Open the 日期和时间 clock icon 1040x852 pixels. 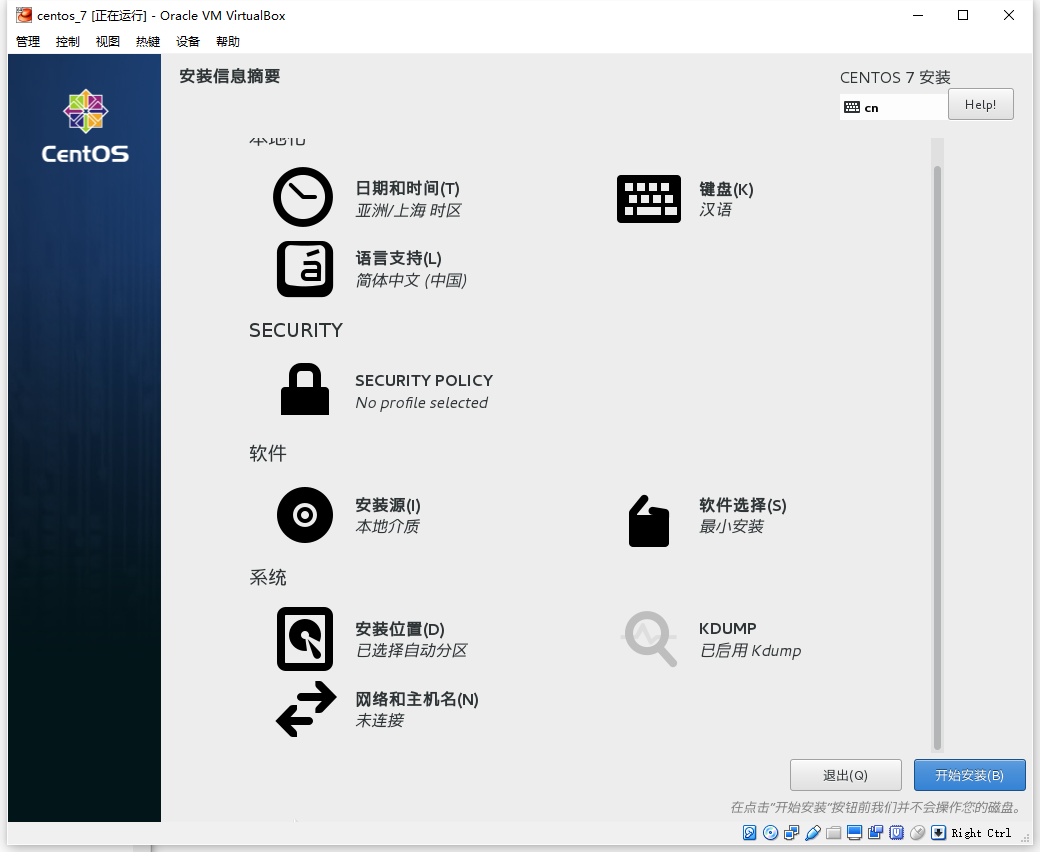[303, 197]
